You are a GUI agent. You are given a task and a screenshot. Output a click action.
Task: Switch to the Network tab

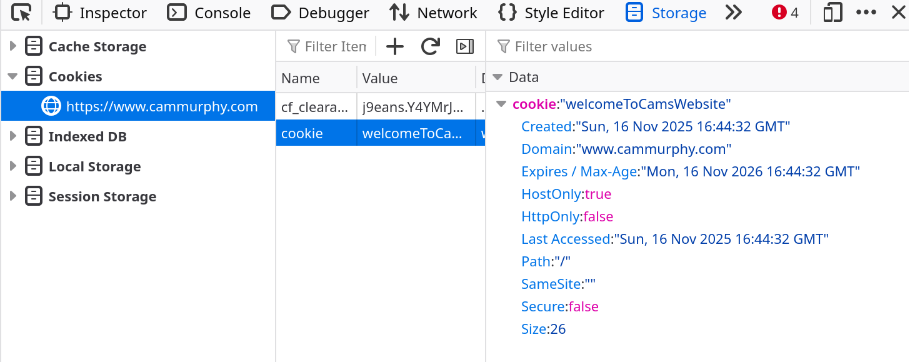click(433, 13)
